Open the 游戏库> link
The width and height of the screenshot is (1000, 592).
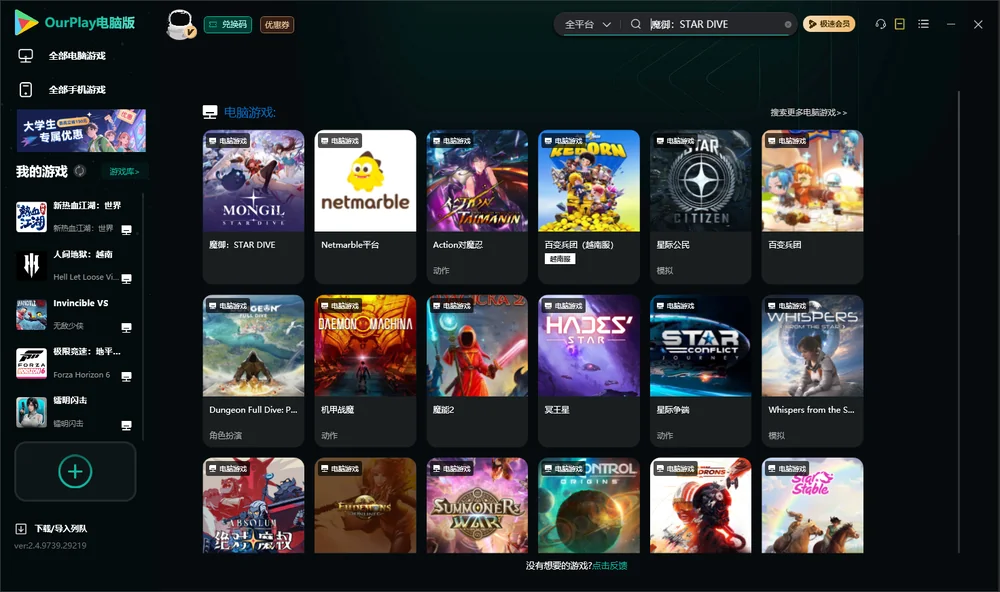coord(124,172)
